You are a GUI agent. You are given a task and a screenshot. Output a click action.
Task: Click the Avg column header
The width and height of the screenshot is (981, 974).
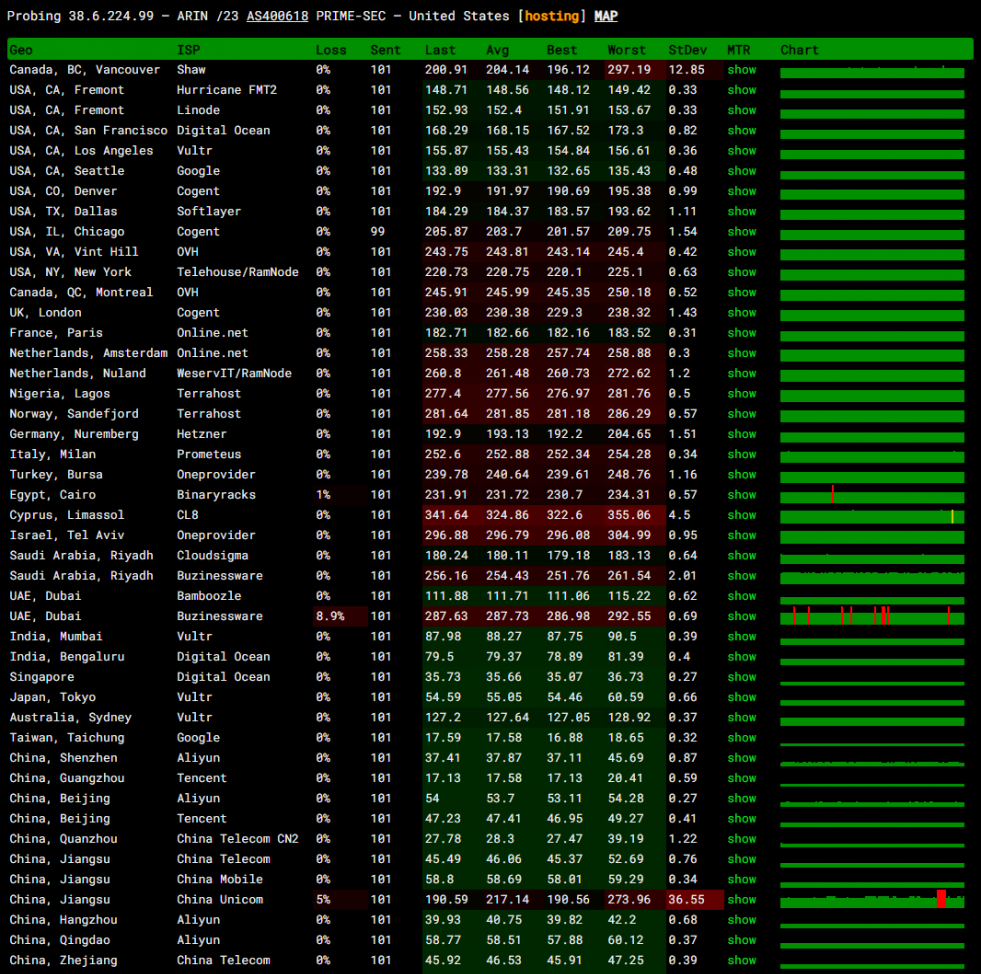[497, 50]
